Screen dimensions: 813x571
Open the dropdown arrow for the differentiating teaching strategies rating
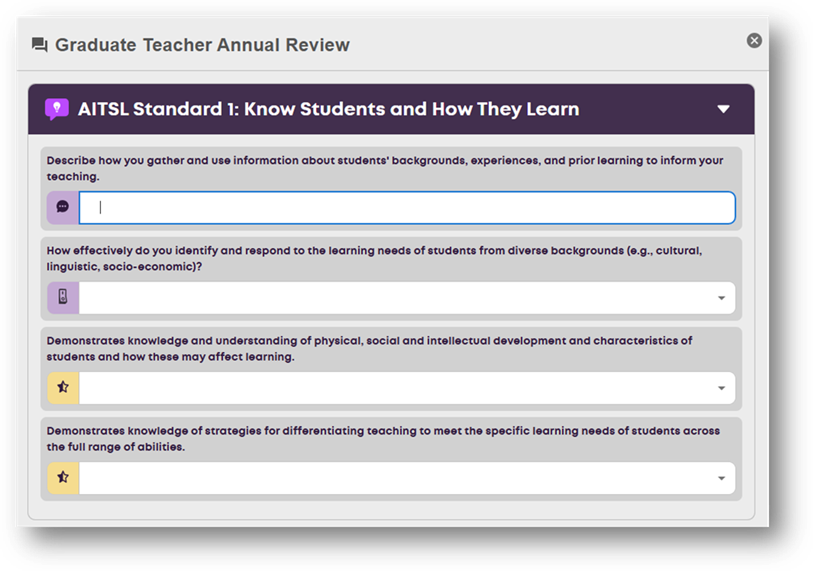point(721,478)
